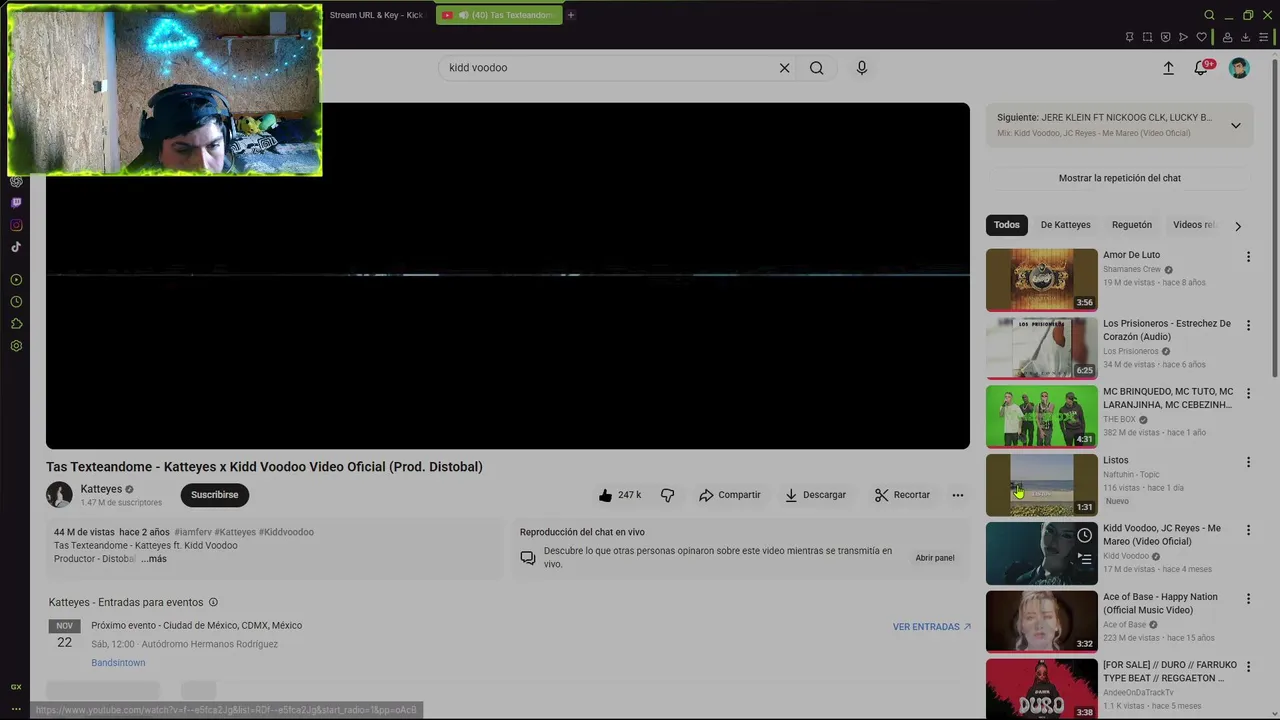
Task: Open options menu for Me Mareo video
Action: (1248, 530)
